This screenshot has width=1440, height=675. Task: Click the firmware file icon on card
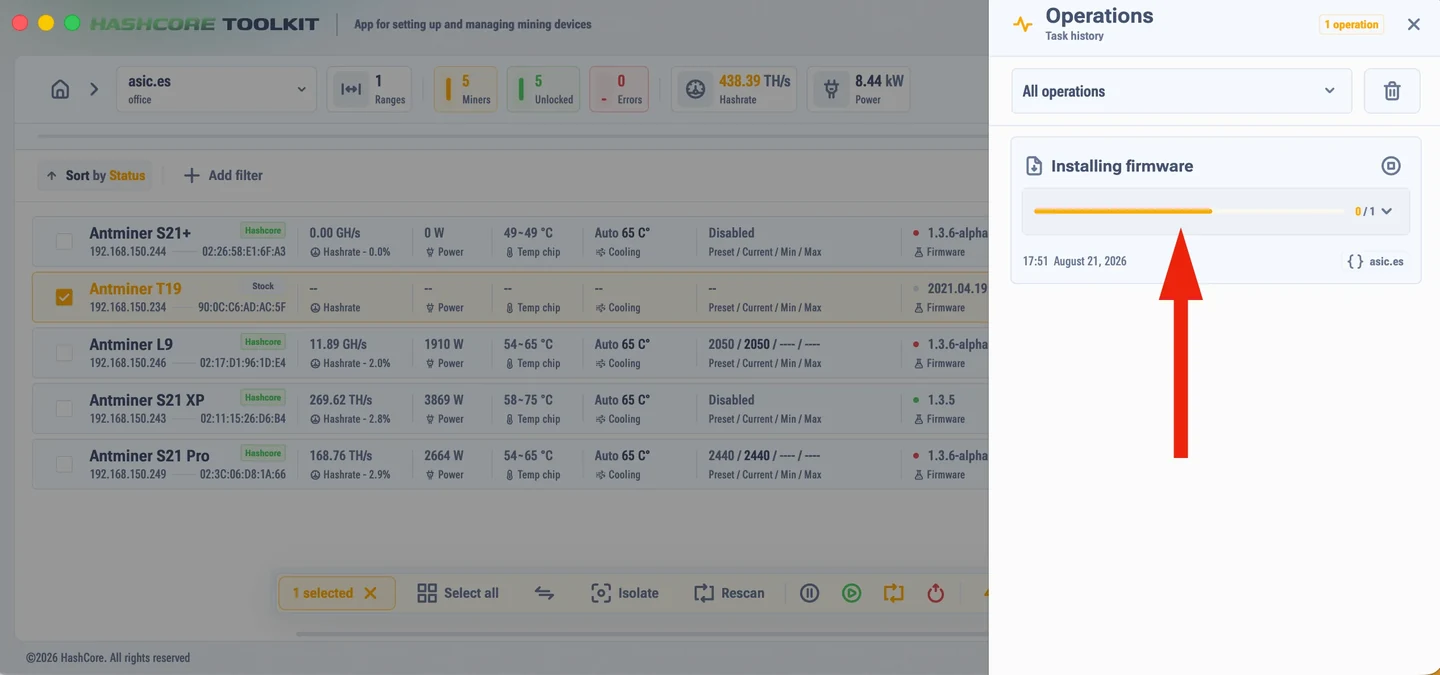[x=1035, y=166]
